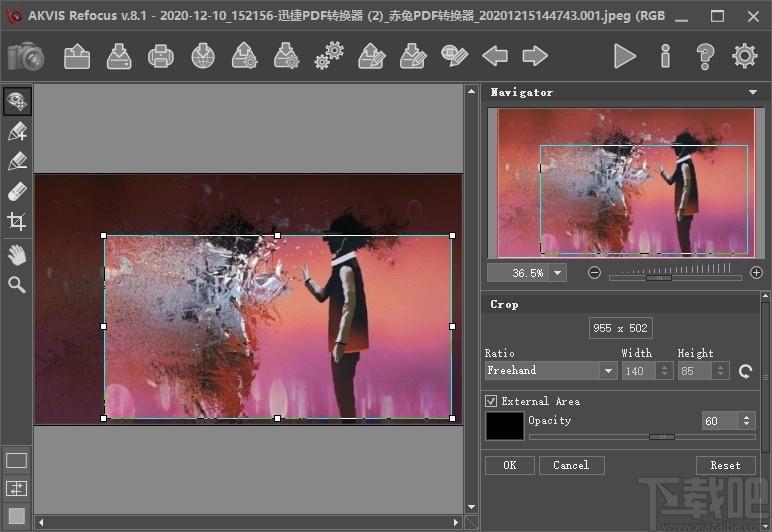Click the gray square view icon at bottom-left
Screen dimensions: 772x532
pos(16,516)
